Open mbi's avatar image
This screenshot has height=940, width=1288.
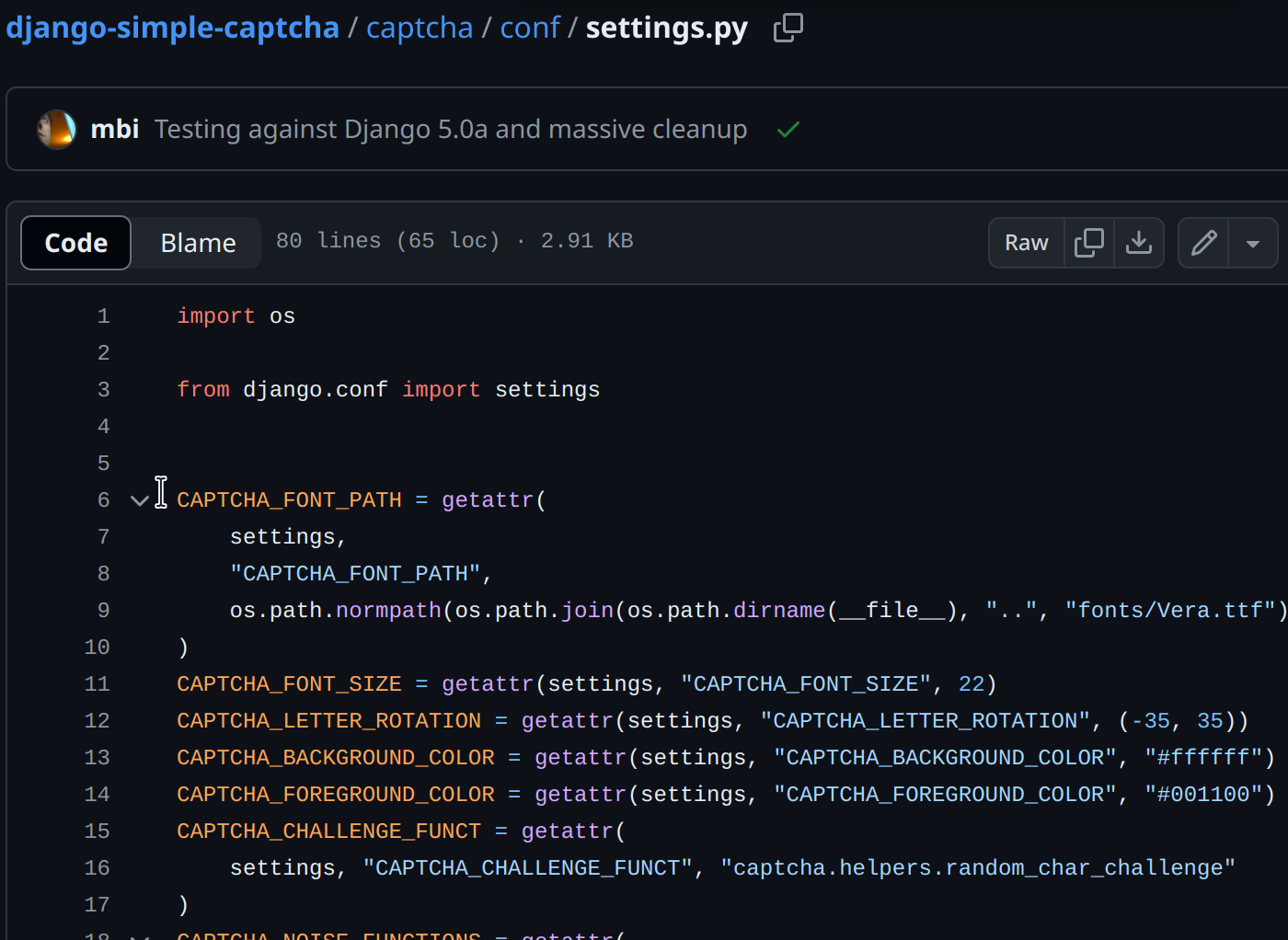click(56, 130)
